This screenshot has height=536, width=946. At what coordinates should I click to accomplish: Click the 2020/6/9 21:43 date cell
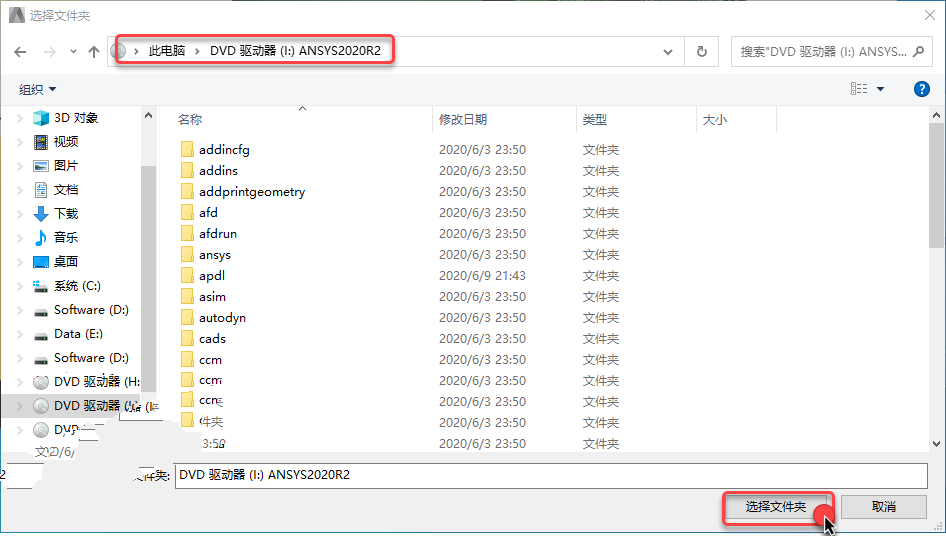click(x=482, y=276)
